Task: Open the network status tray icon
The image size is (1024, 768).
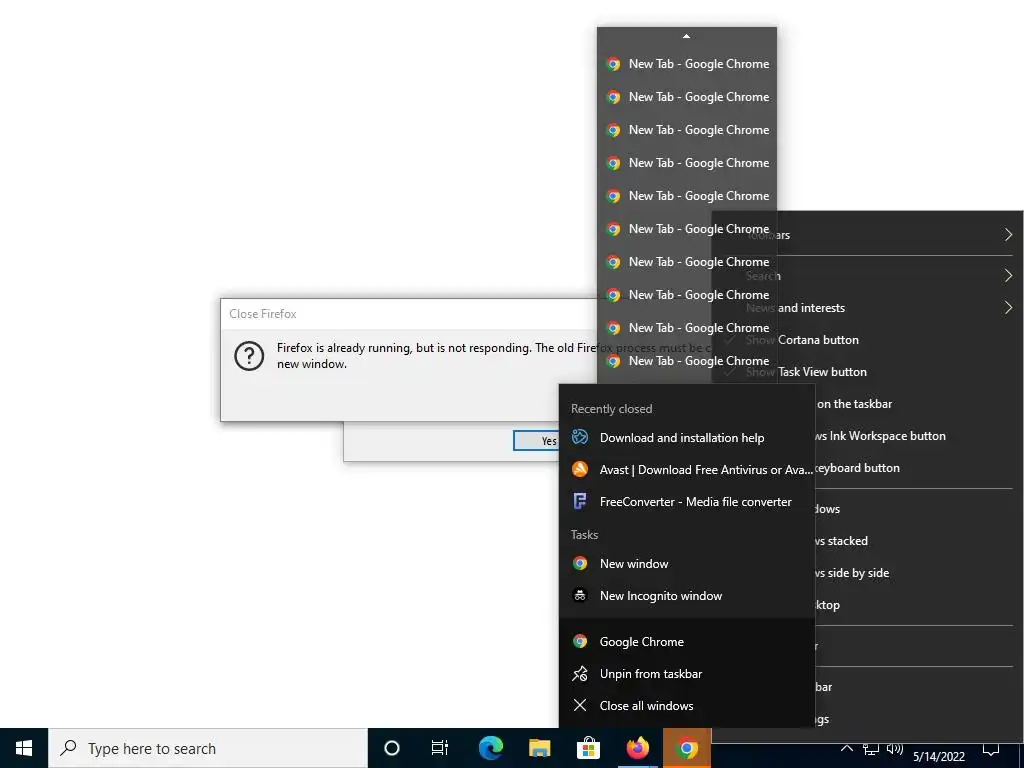Action: click(x=871, y=749)
